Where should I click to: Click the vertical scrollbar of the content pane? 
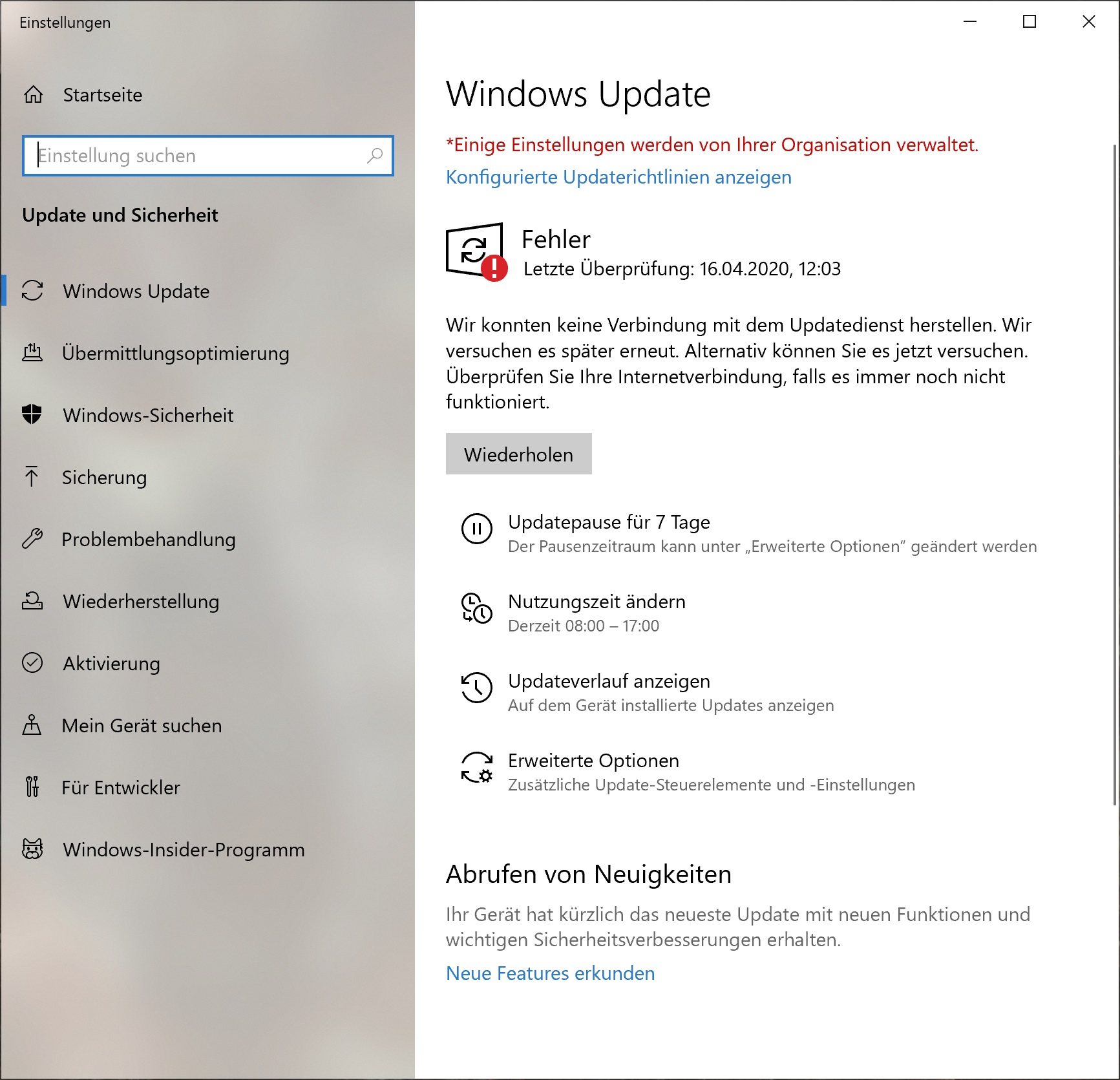(x=1115, y=475)
